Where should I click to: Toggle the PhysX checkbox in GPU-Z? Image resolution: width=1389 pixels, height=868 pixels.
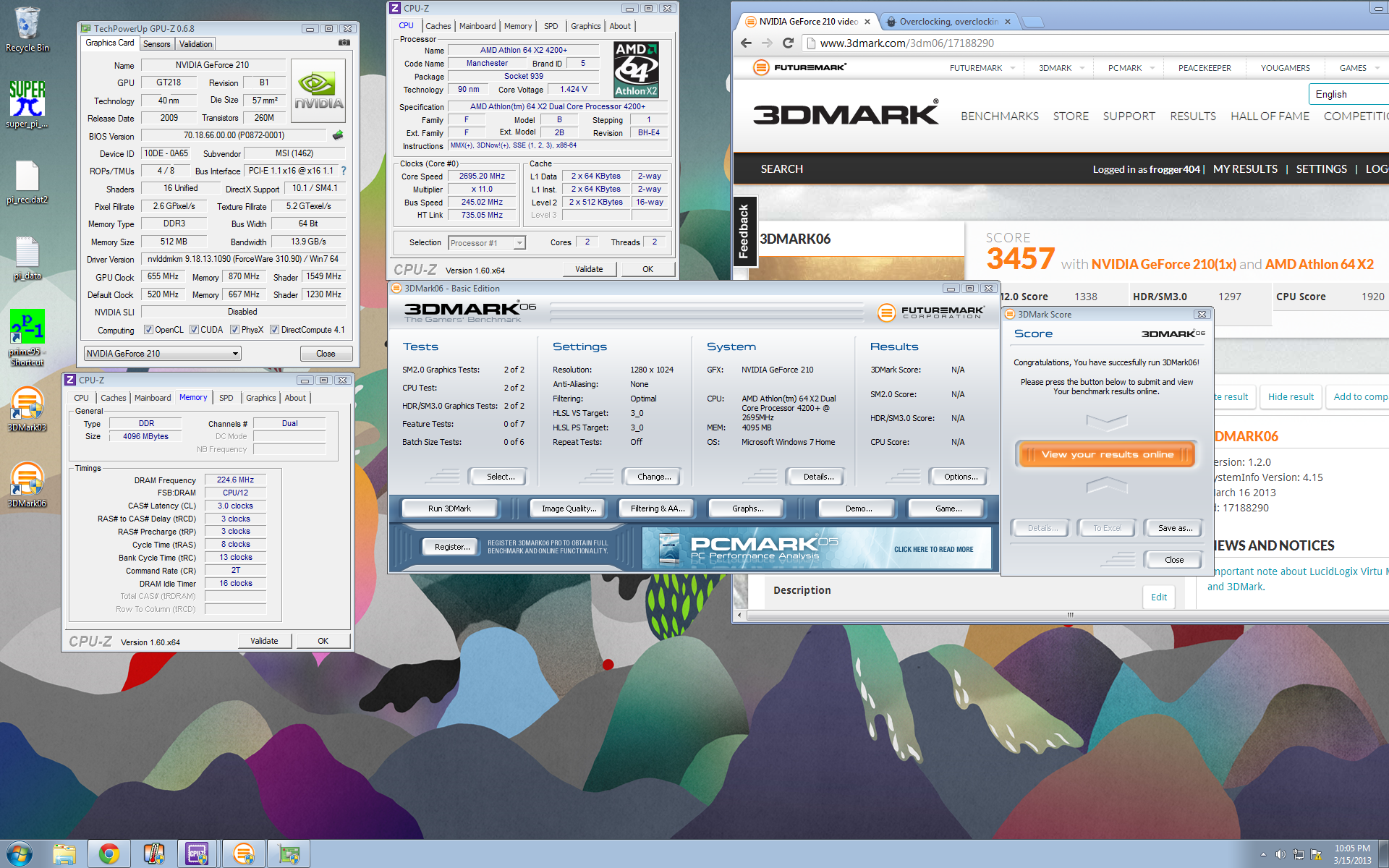click(x=234, y=330)
